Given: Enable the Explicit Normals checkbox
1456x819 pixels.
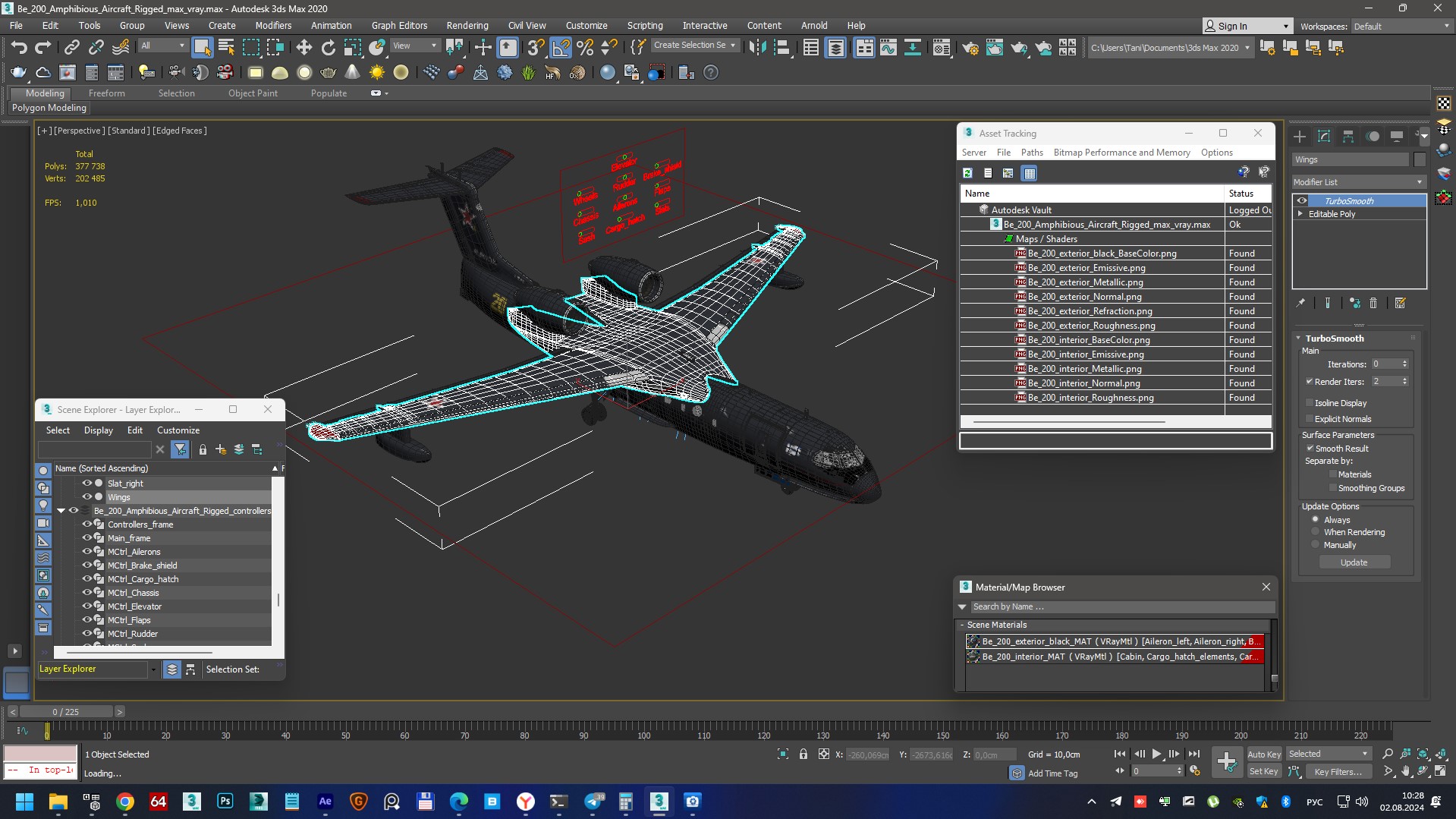Looking at the screenshot, I should (1310, 419).
